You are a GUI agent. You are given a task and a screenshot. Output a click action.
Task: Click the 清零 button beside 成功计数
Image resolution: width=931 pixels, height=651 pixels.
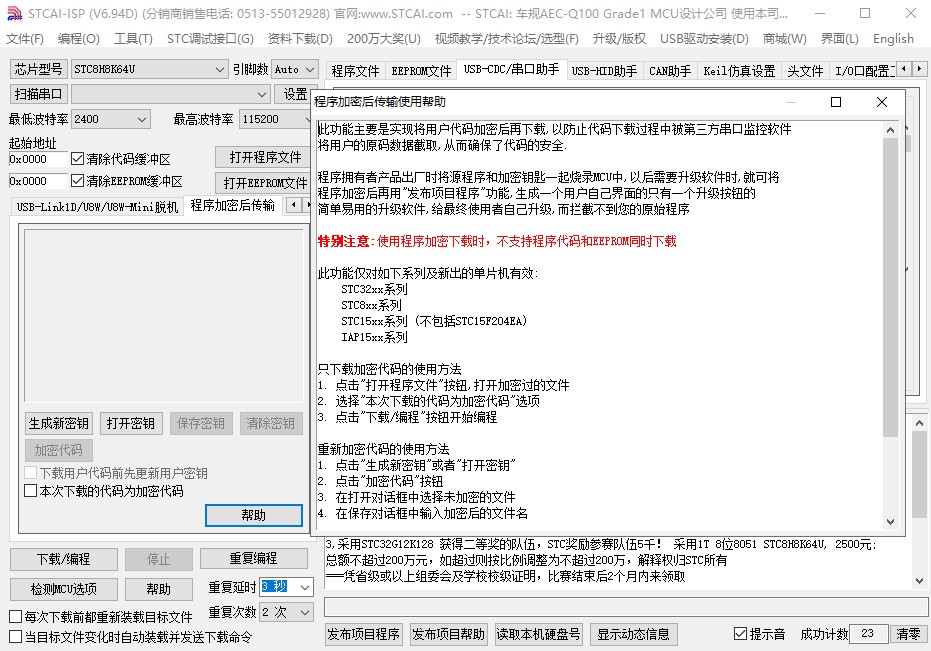(908, 634)
